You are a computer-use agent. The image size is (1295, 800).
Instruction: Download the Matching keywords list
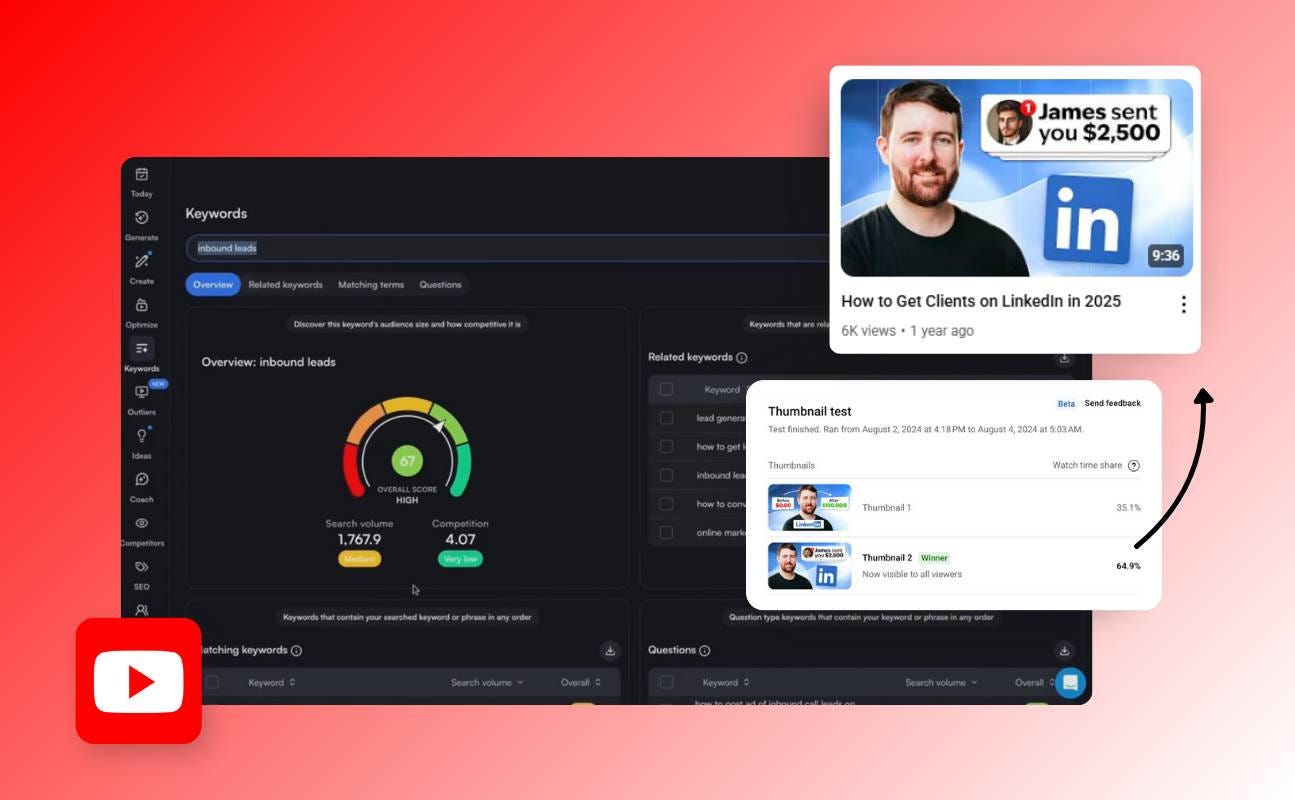point(610,650)
